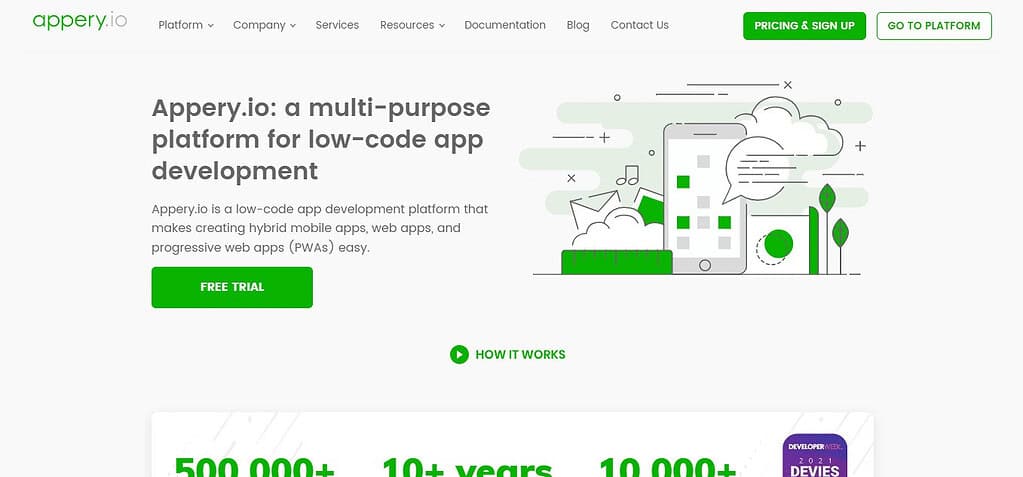This screenshot has height=477, width=1023.
Task: Click the appery.io logo
Action: point(80,21)
